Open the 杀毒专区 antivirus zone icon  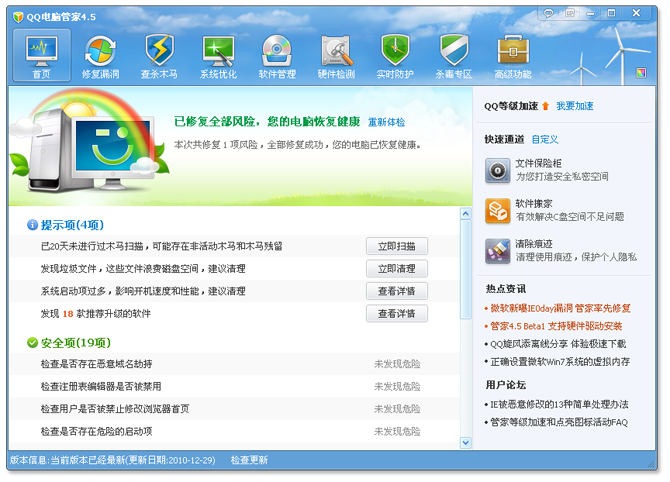[454, 56]
